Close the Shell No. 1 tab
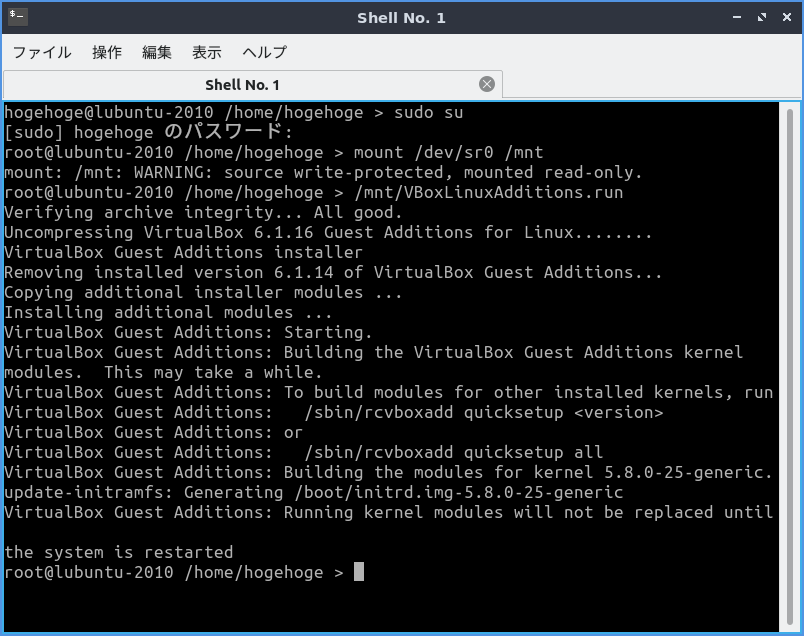Viewport: 804px width, 636px height. (x=487, y=84)
